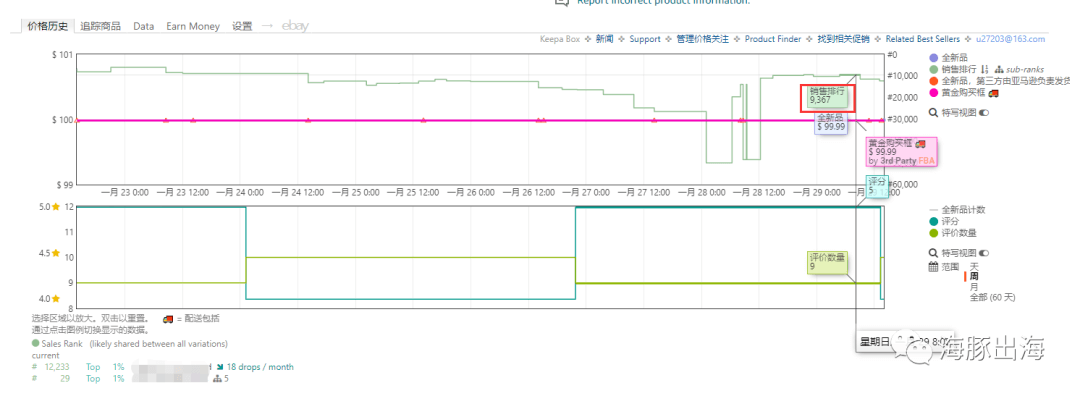Viewport: 1080px width, 396px height.
Task: Toggle the 销售排行 green legend dot
Action: coord(933,70)
